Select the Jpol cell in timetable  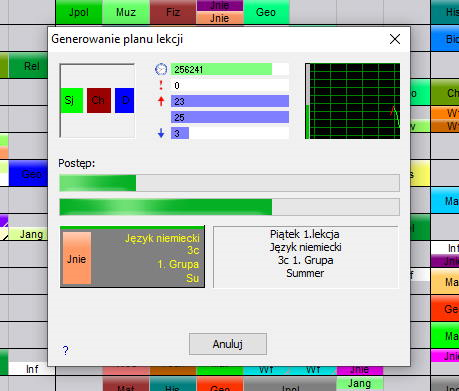(x=79, y=12)
